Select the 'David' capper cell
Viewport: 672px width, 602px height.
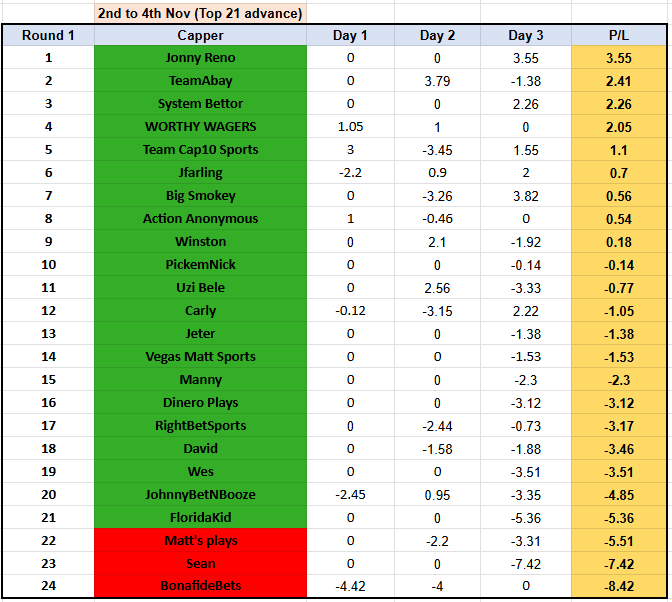click(x=200, y=449)
